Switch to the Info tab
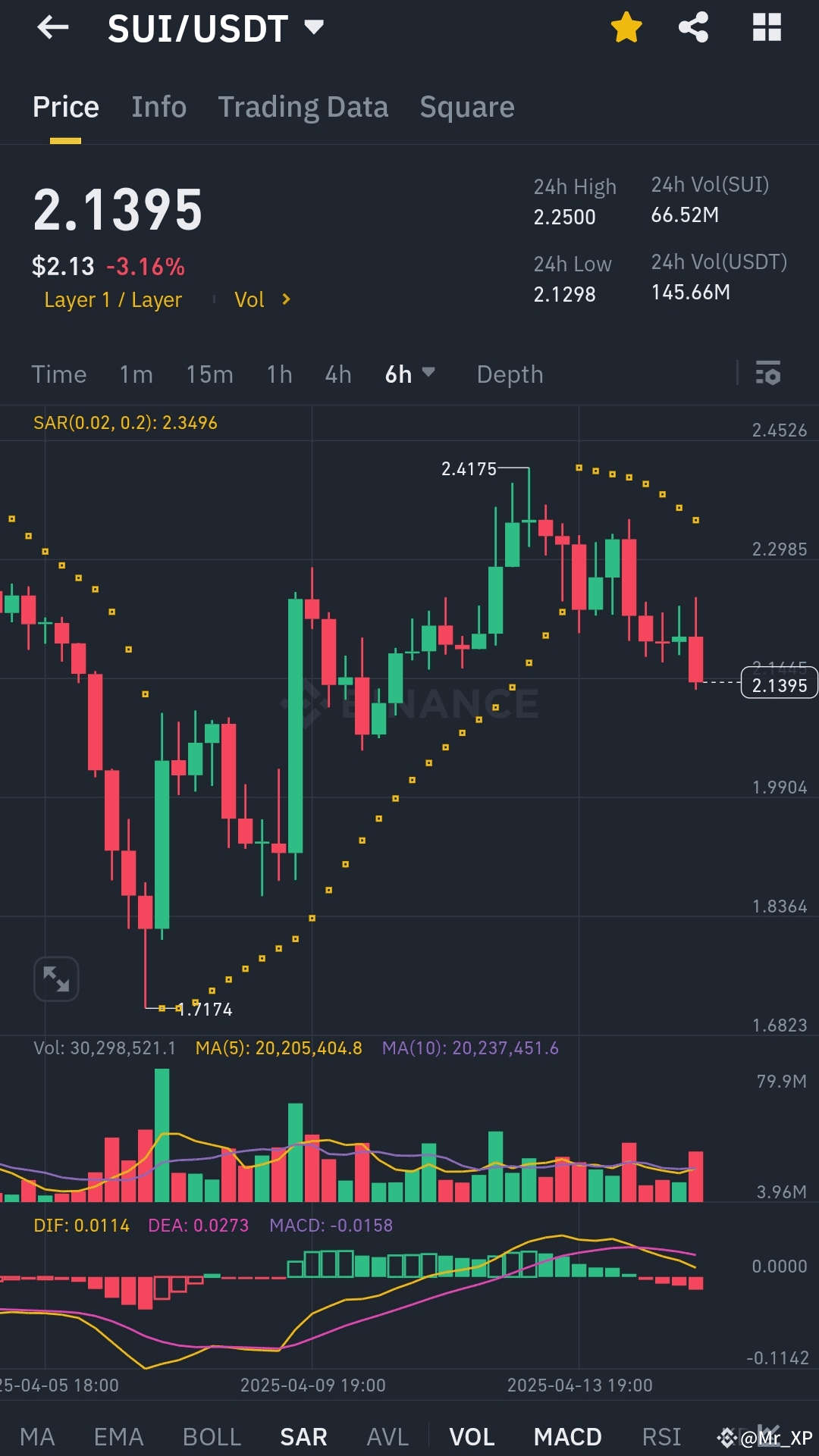 [158, 107]
